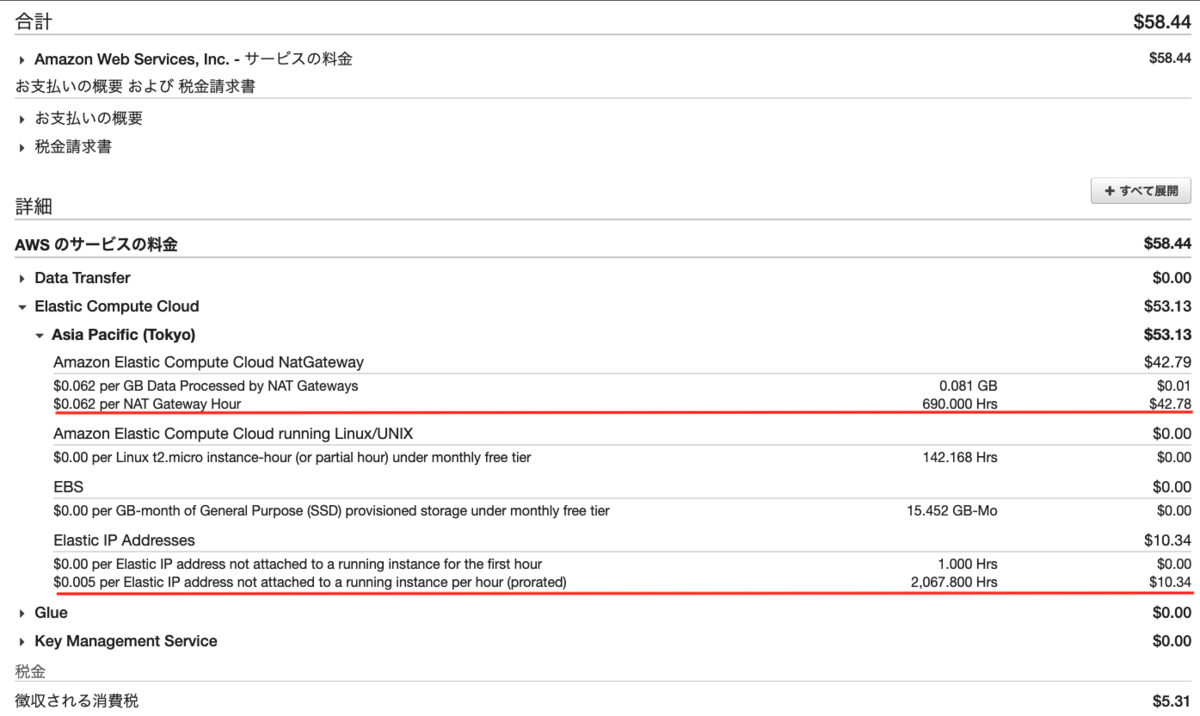Select the $53.13 Asia Pacific (Tokyo) amount
Viewport: 1200px width, 716px height.
click(x=1168, y=335)
